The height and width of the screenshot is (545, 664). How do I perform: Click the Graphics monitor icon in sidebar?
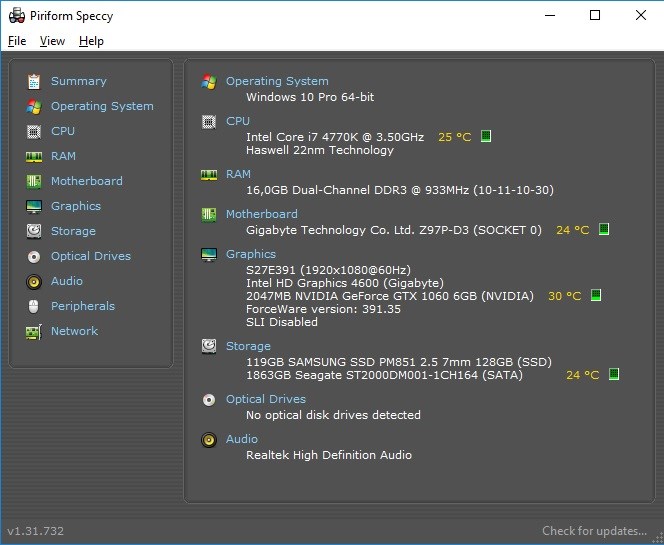point(34,206)
